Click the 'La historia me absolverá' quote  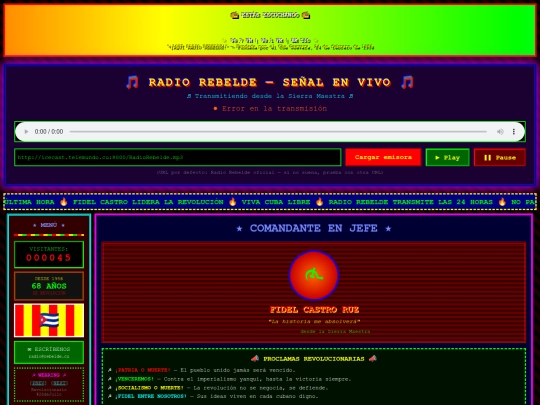[314, 322]
